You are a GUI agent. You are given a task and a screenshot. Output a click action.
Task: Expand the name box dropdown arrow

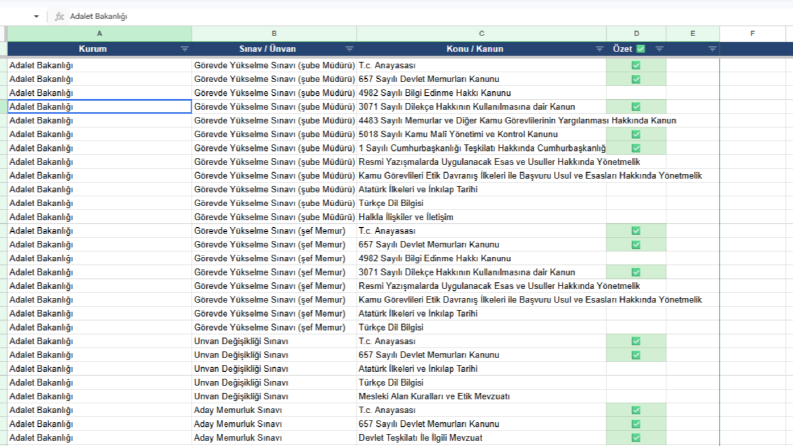36,16
